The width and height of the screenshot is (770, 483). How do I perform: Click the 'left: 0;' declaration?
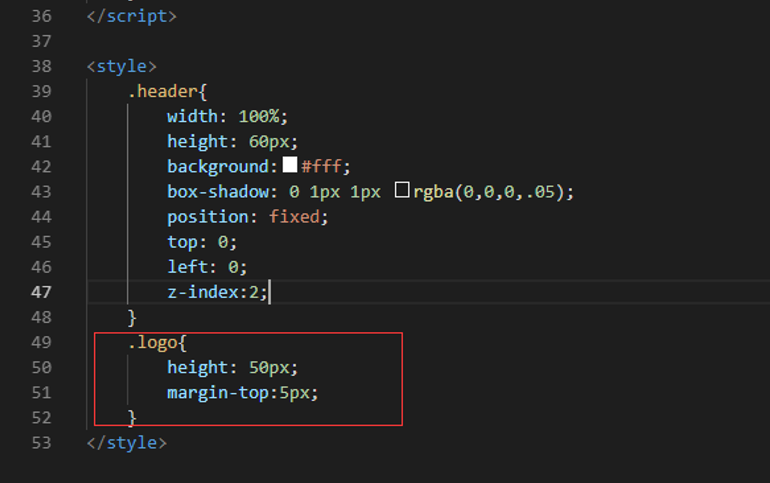(x=207, y=267)
